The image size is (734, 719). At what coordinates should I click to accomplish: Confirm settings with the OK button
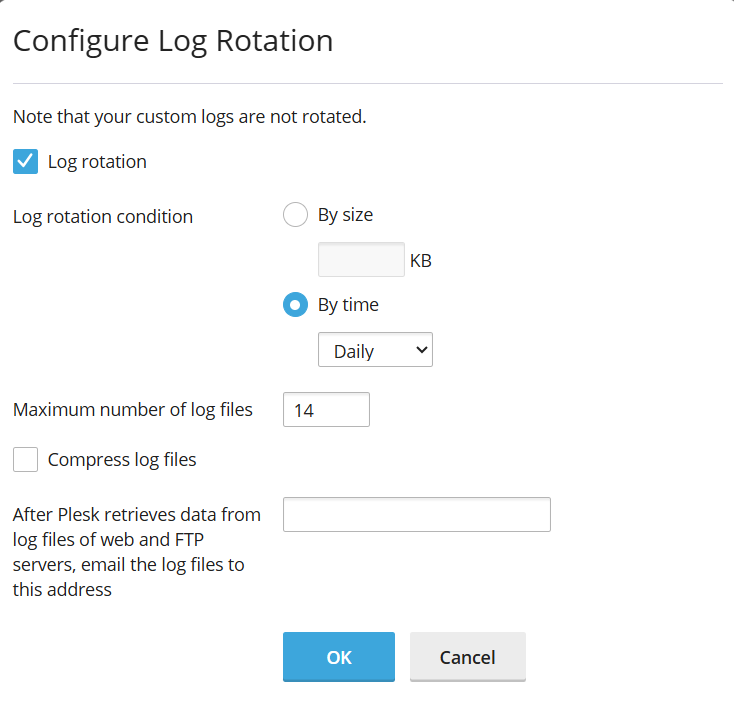click(x=339, y=657)
